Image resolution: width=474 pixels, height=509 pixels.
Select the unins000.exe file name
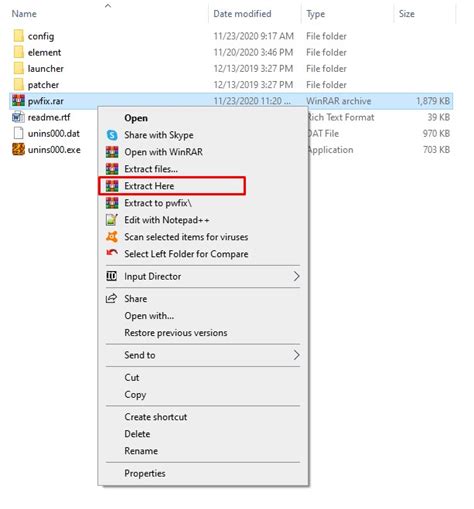[54, 150]
